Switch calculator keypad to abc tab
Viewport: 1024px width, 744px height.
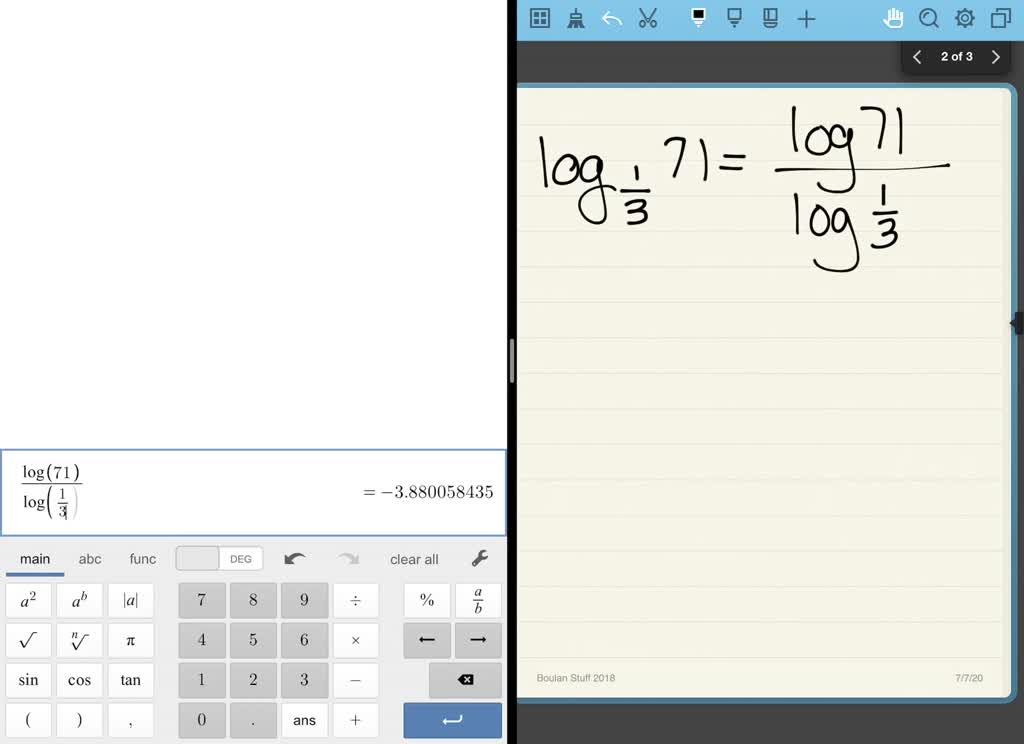pyautogui.click(x=90, y=559)
